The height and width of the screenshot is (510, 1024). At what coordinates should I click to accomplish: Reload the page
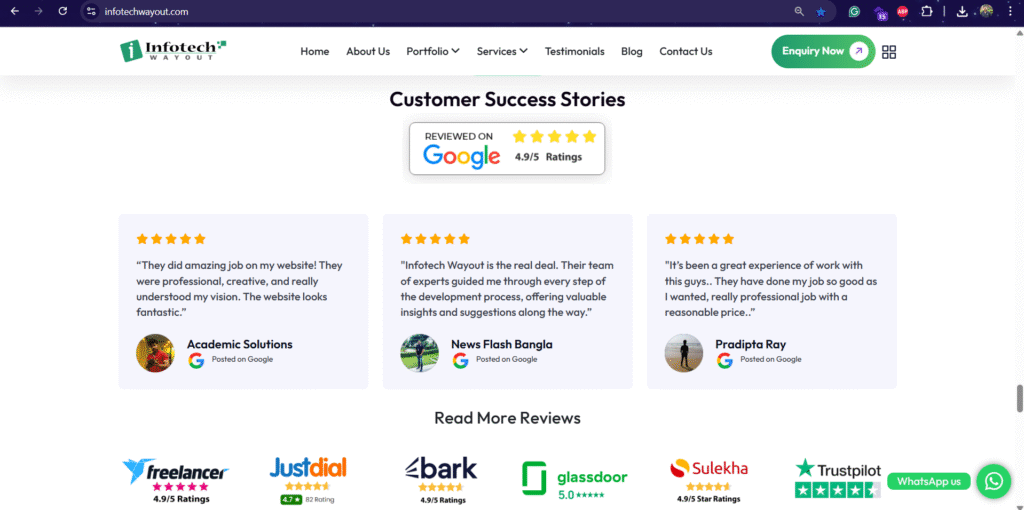point(63,11)
